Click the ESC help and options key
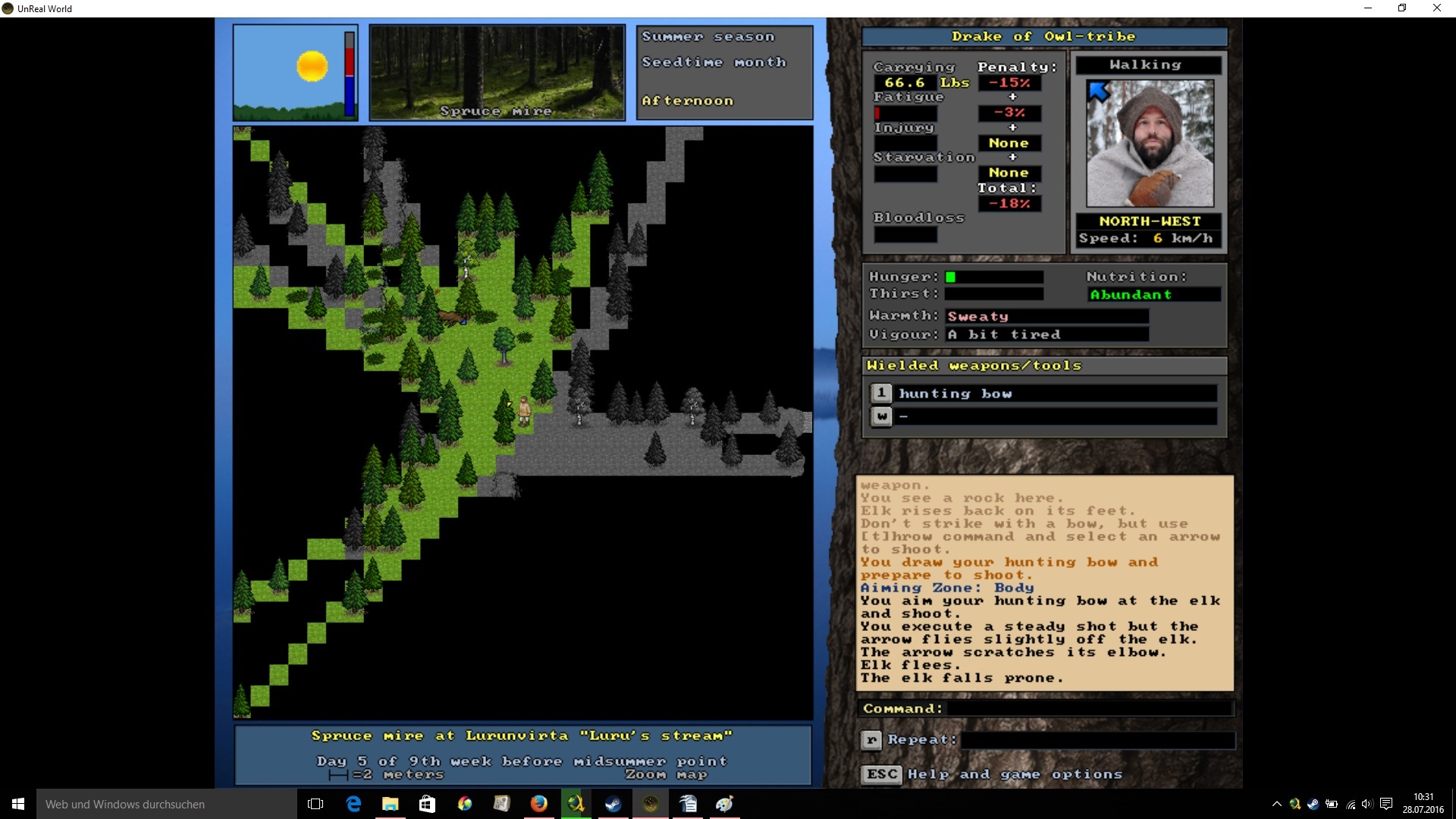The height and width of the screenshot is (819, 1456). click(x=881, y=774)
